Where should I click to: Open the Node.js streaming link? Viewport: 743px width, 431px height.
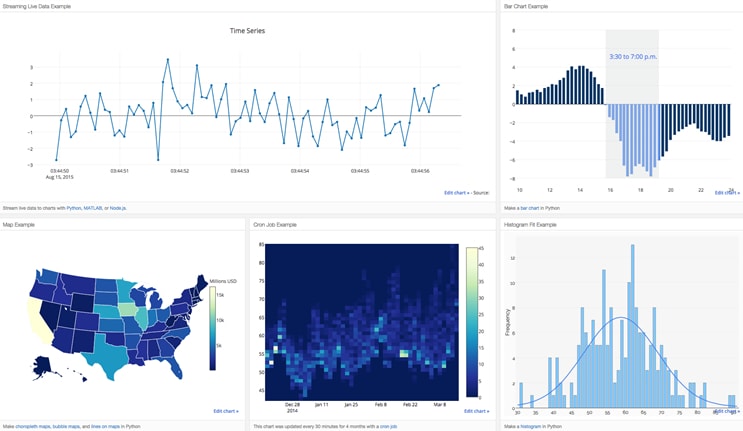118,208
